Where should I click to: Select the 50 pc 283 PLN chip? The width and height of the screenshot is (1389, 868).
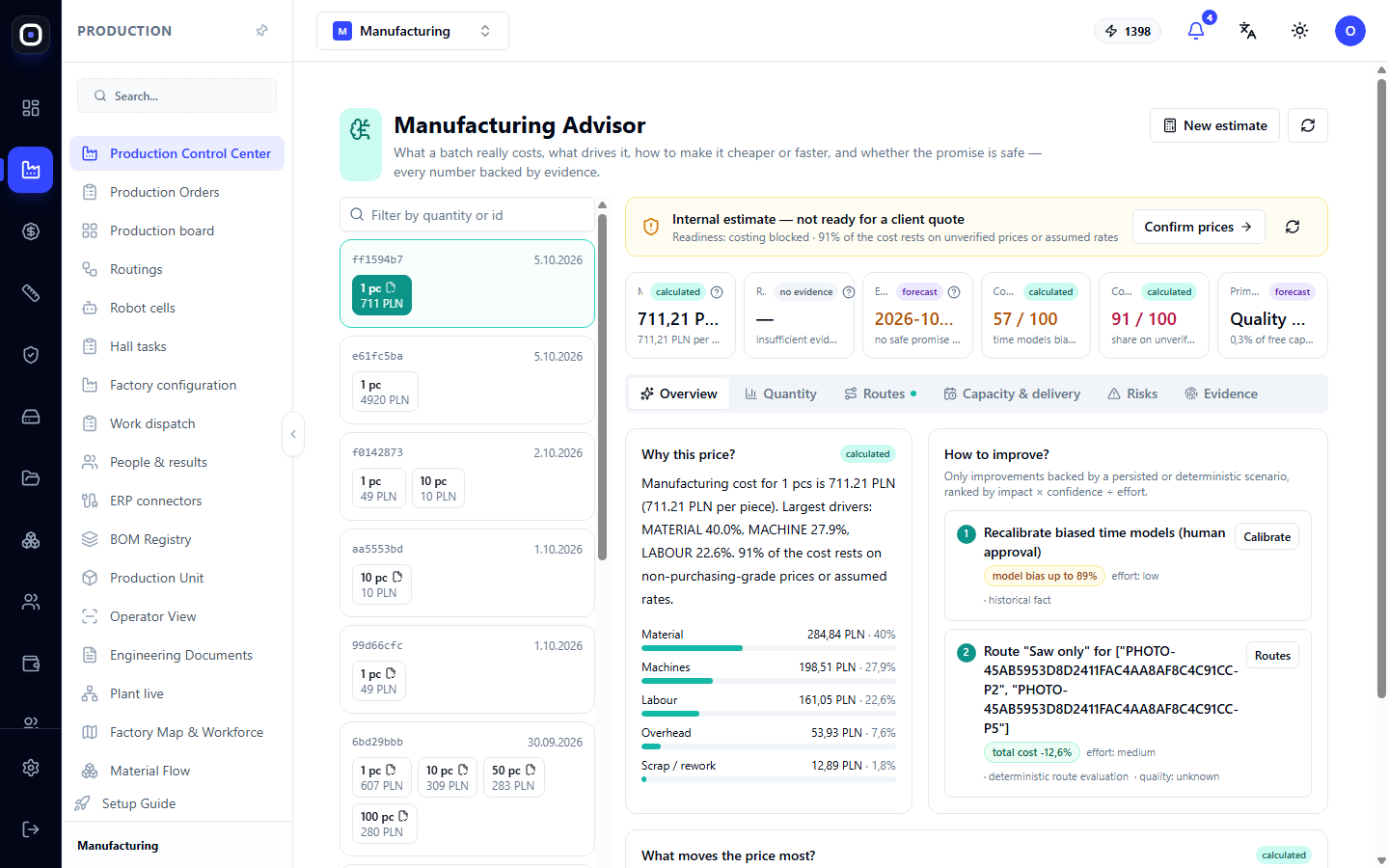click(x=513, y=777)
